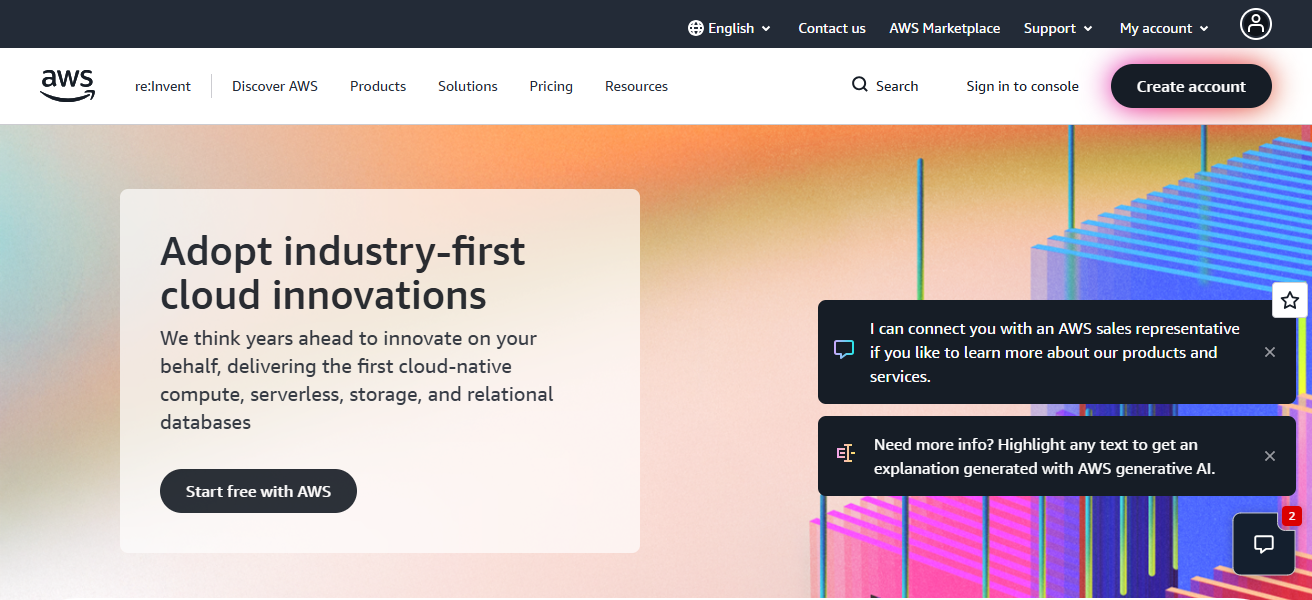Screen dimensions: 1312x600
Task: Open the Resources menu
Action: 636,86
